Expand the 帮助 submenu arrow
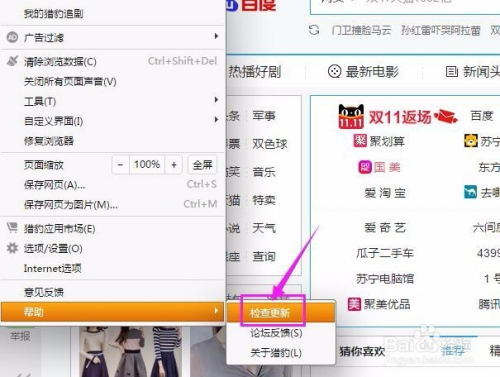The width and height of the screenshot is (500, 377). [216, 311]
